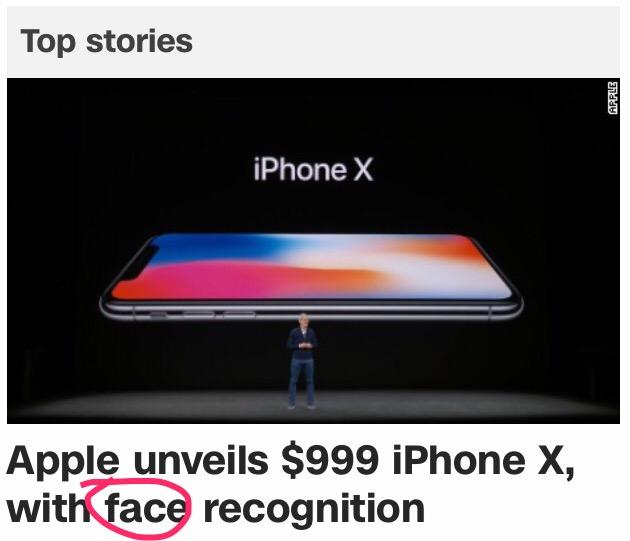Click the 'iPhone X' title text in photo

[x=313, y=169]
